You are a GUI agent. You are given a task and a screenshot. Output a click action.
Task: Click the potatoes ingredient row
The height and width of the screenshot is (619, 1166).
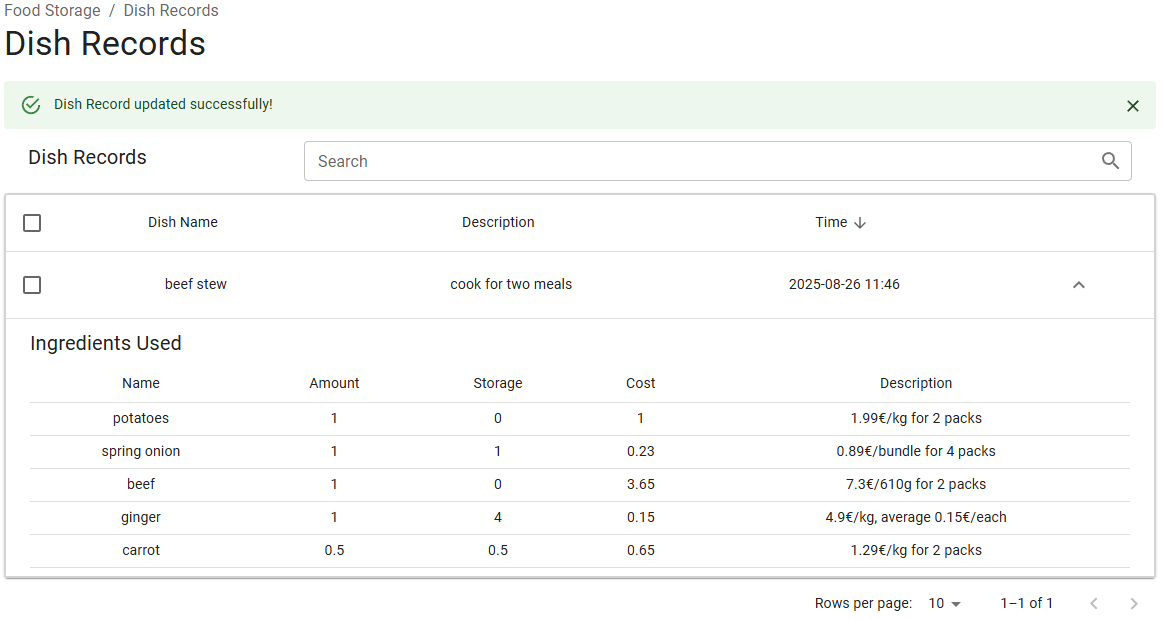(x=580, y=418)
